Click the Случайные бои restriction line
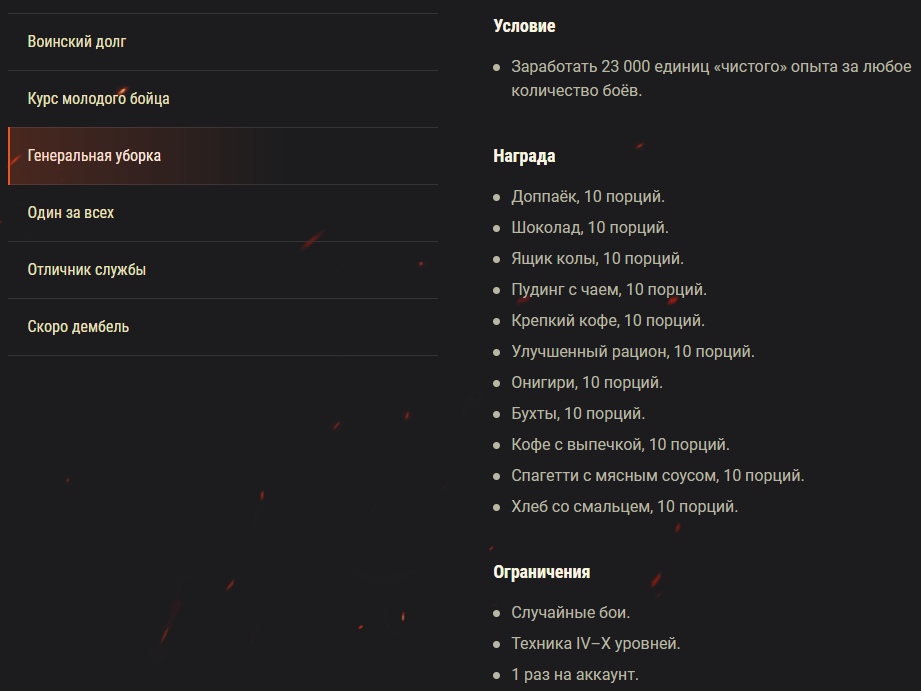Image resolution: width=921 pixels, height=691 pixels. pos(570,613)
